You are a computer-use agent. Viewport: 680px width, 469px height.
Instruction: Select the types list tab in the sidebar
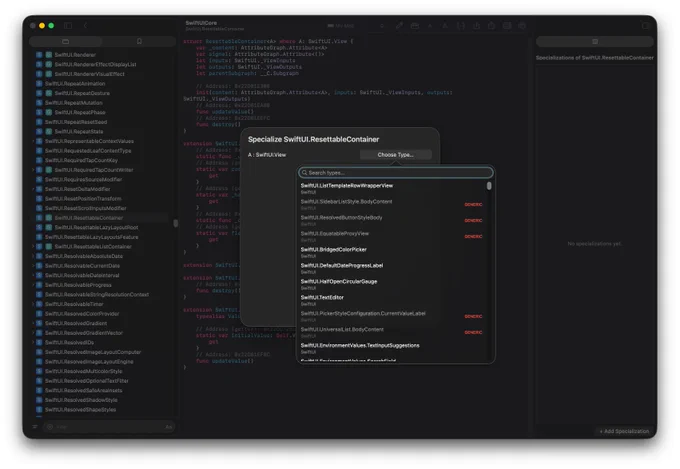(x=65, y=41)
